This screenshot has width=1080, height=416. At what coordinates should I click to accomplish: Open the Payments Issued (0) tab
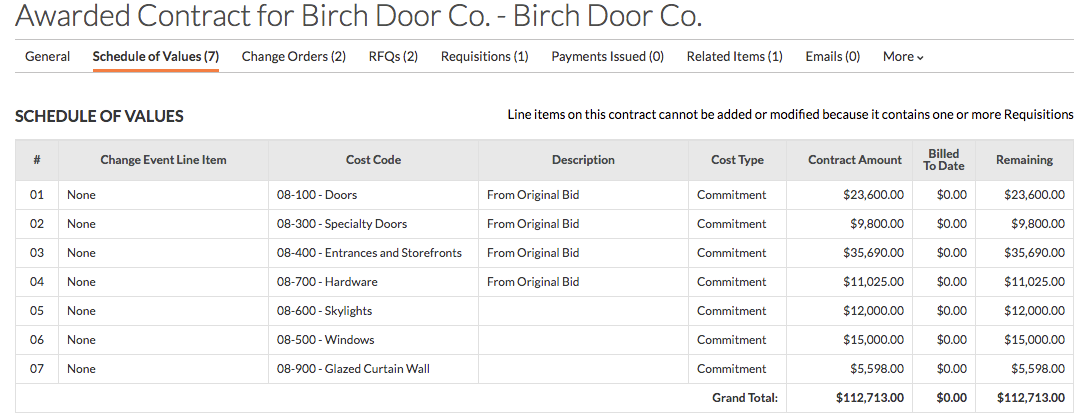coord(608,56)
